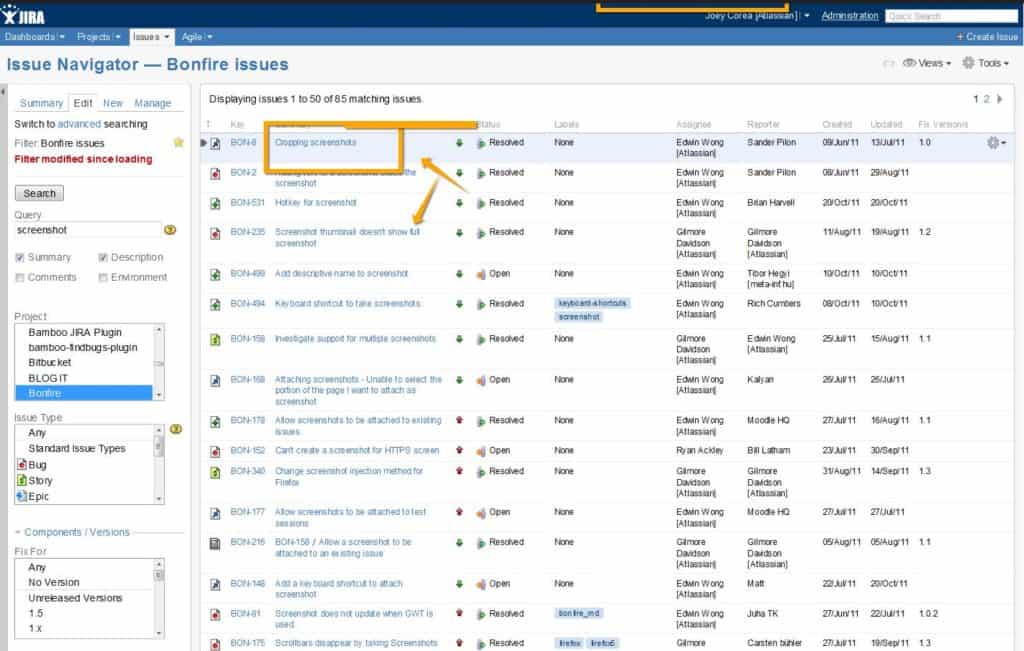Click the Issue Type list scrollbar
The image size is (1024, 651).
pos(158,464)
